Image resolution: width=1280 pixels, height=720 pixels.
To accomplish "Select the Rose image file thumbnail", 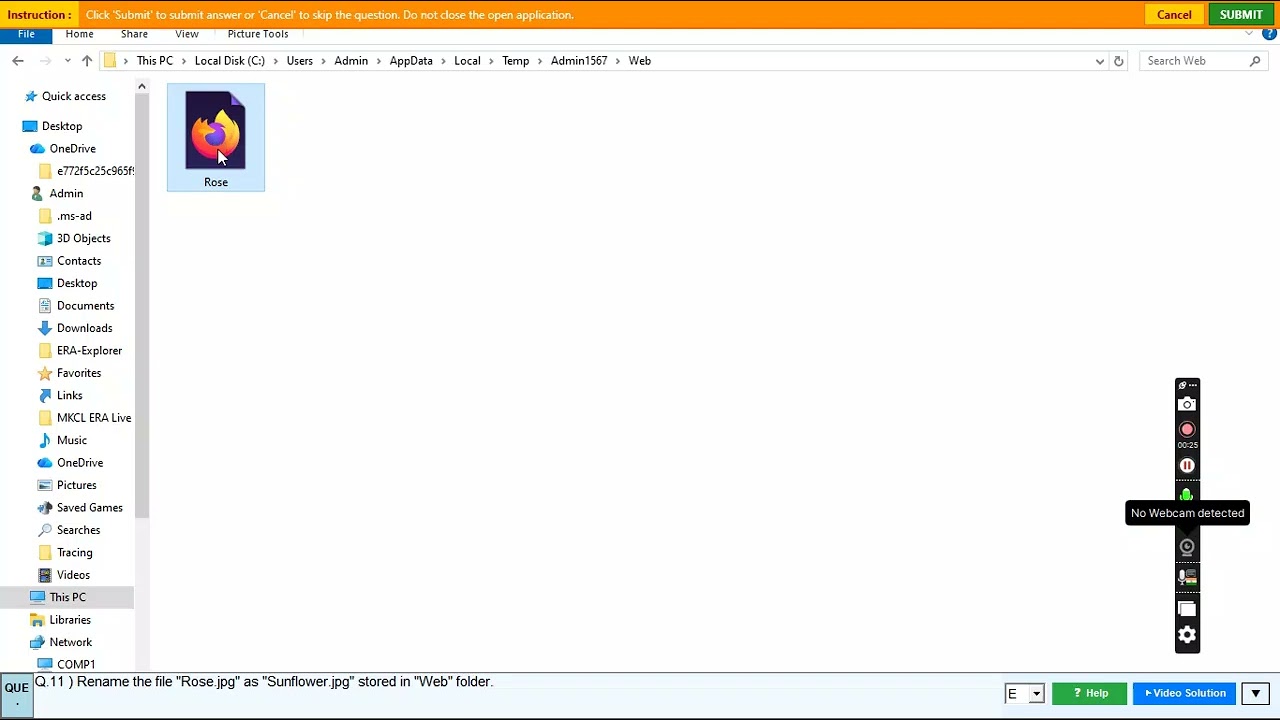I will tap(215, 130).
